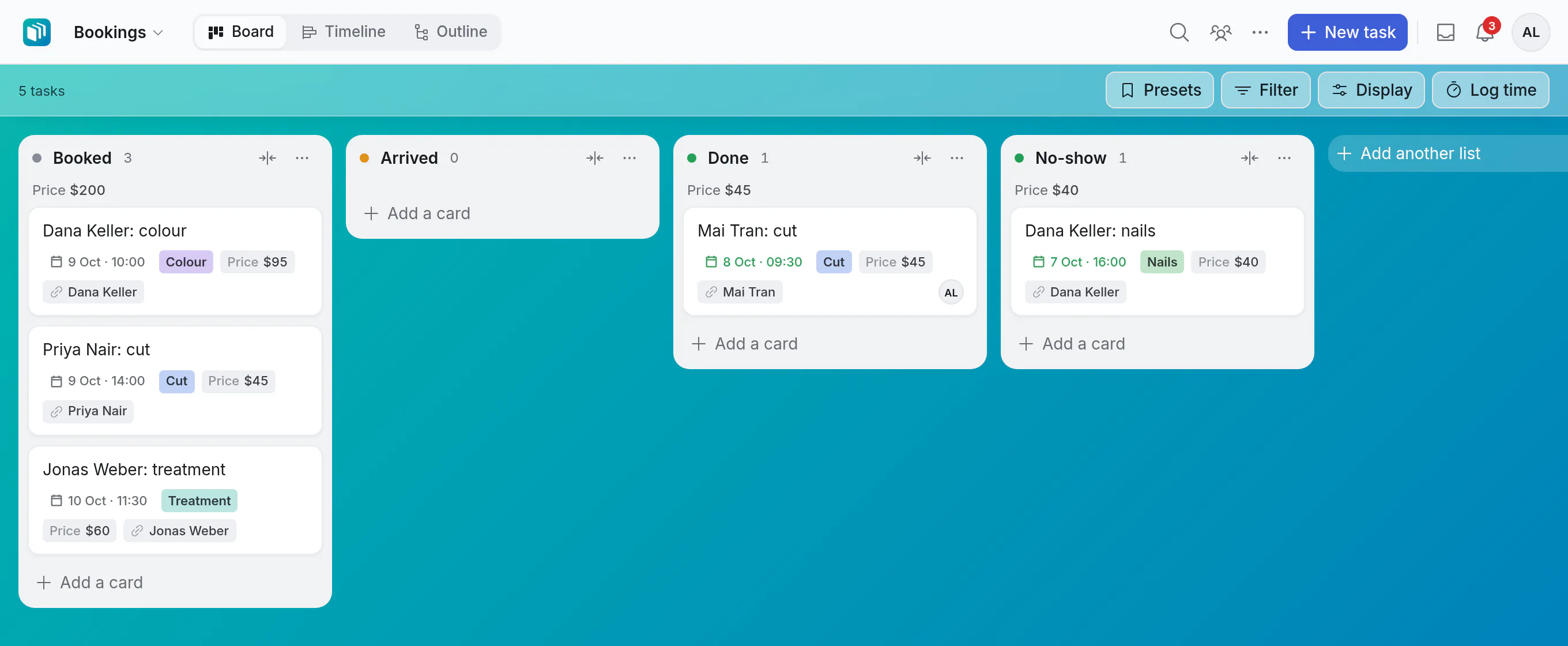Open the Done list options menu
The height and width of the screenshot is (646, 1568).
click(957, 158)
